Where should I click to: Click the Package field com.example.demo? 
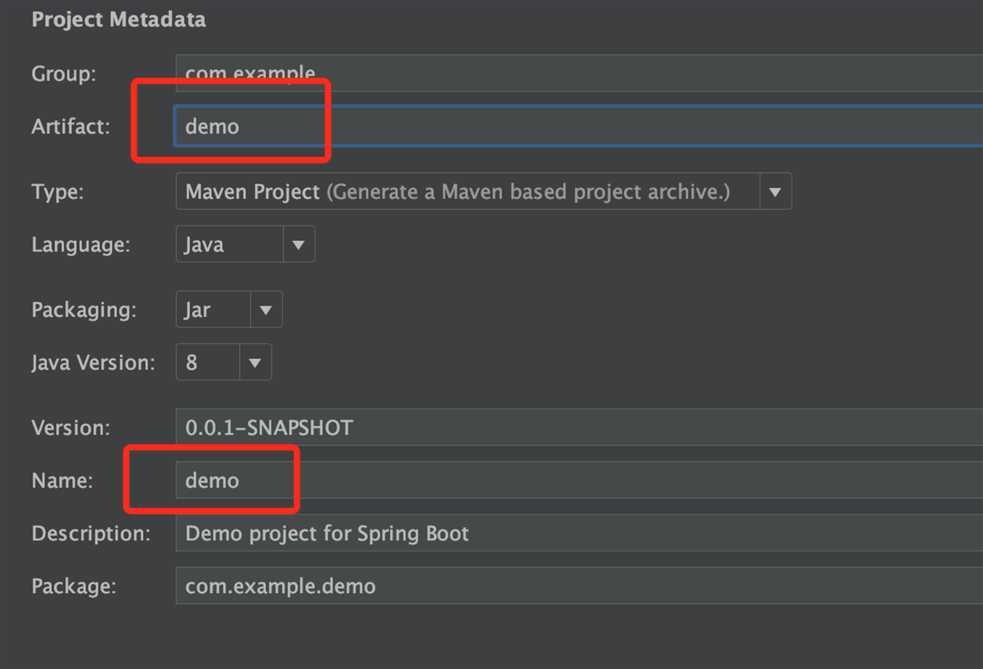tap(579, 586)
